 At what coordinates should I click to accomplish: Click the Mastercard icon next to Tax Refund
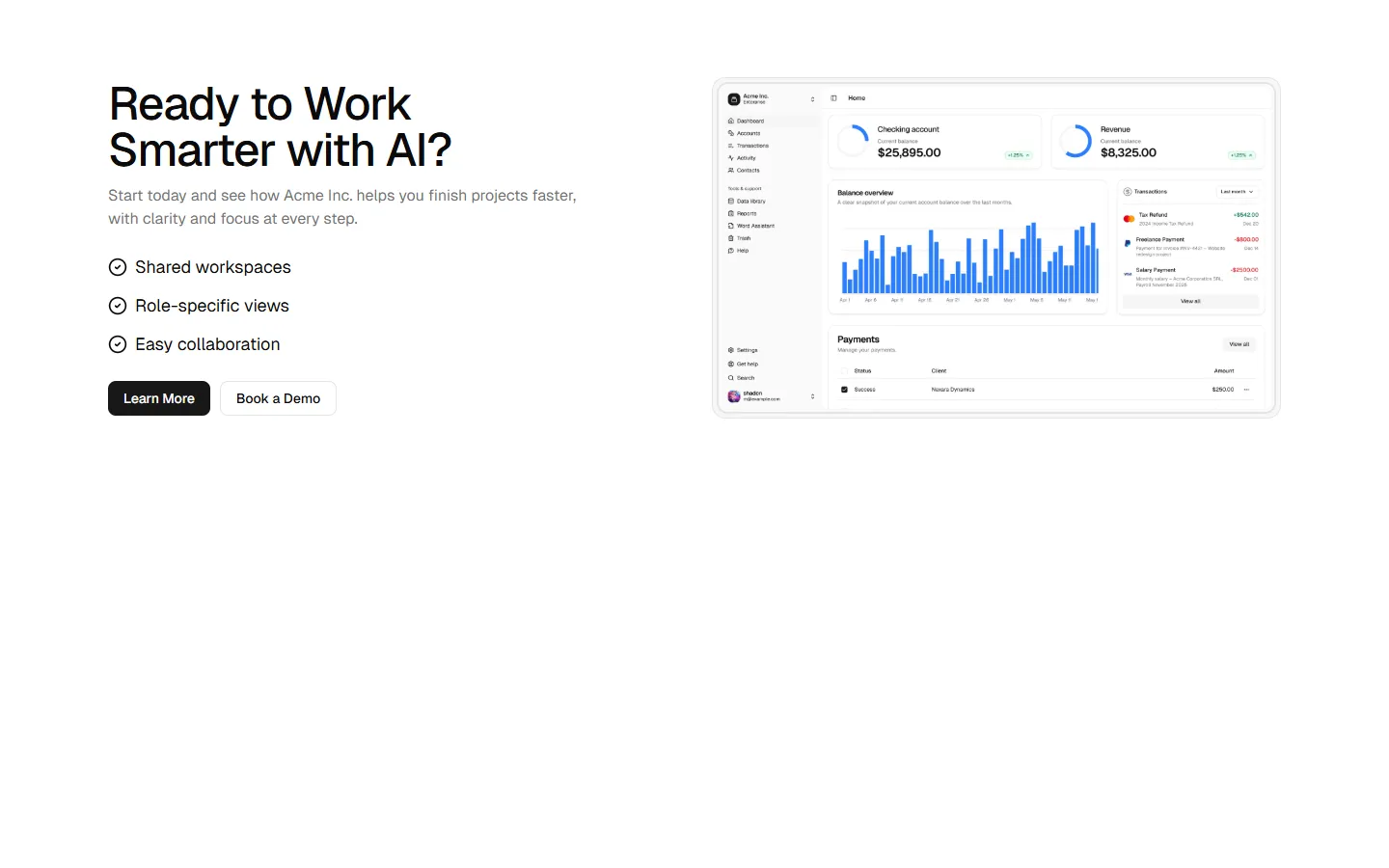[1129, 219]
